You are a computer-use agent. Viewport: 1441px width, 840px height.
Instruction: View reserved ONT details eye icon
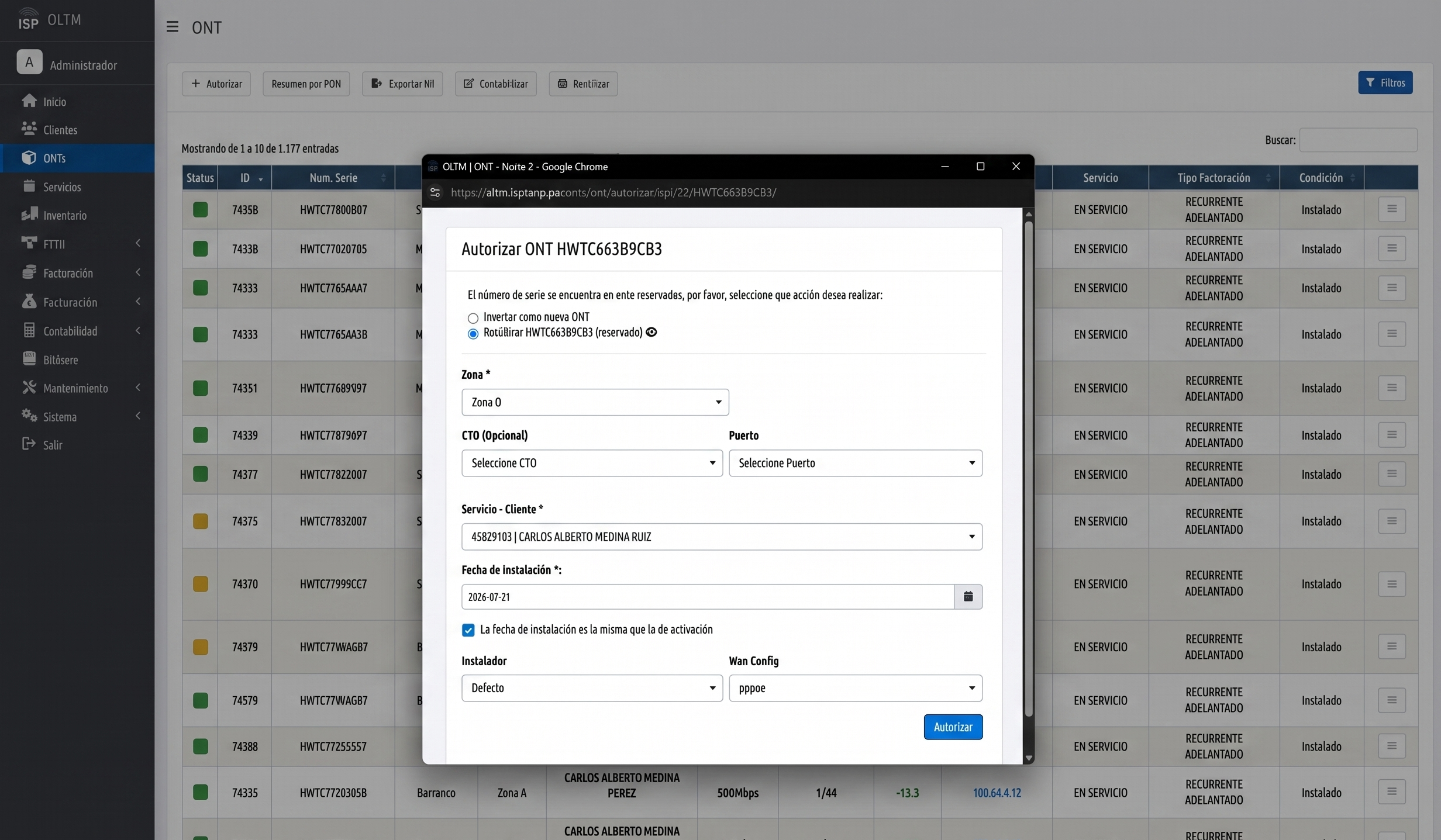coord(651,332)
